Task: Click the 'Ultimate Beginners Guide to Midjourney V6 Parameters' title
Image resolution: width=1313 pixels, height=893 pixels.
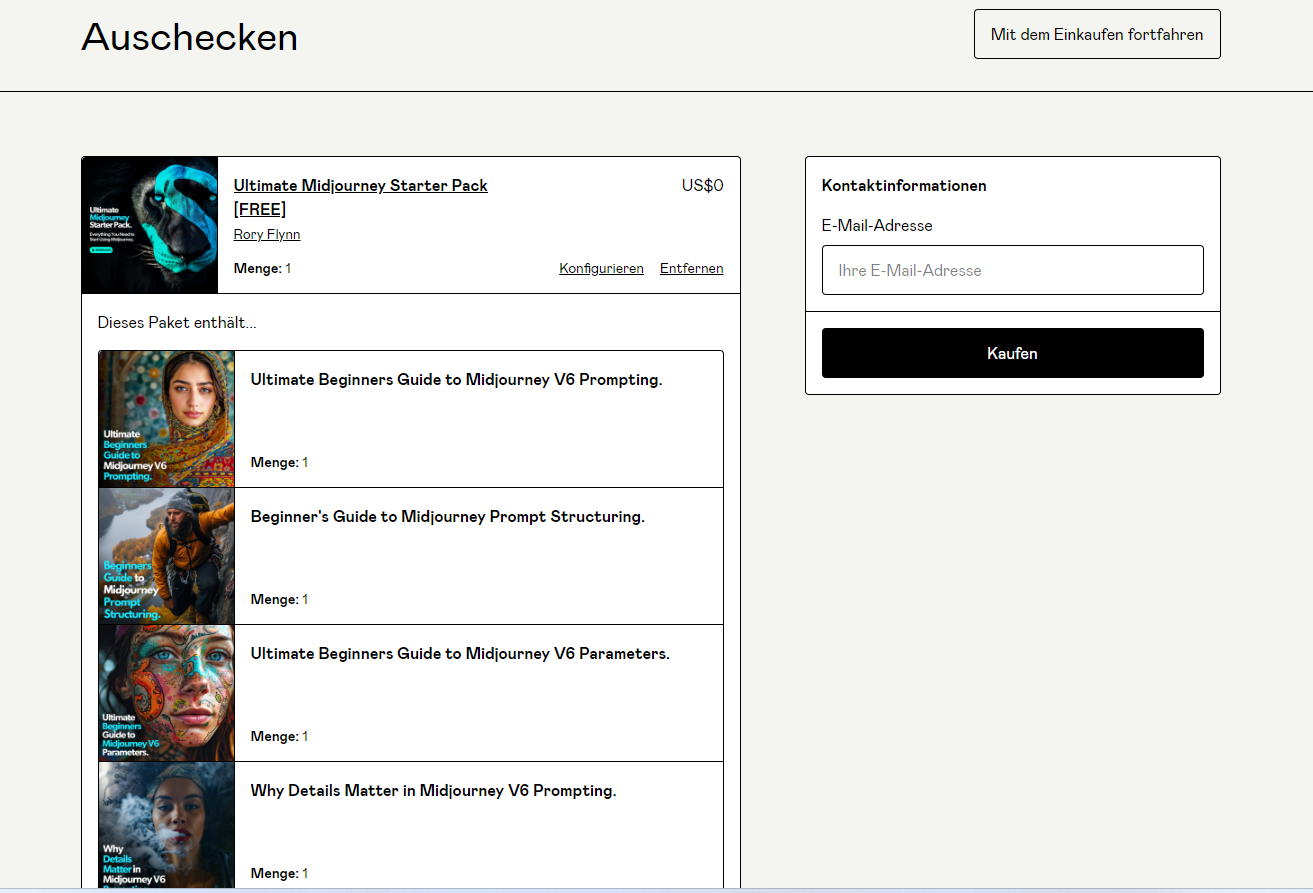Action: click(x=459, y=654)
